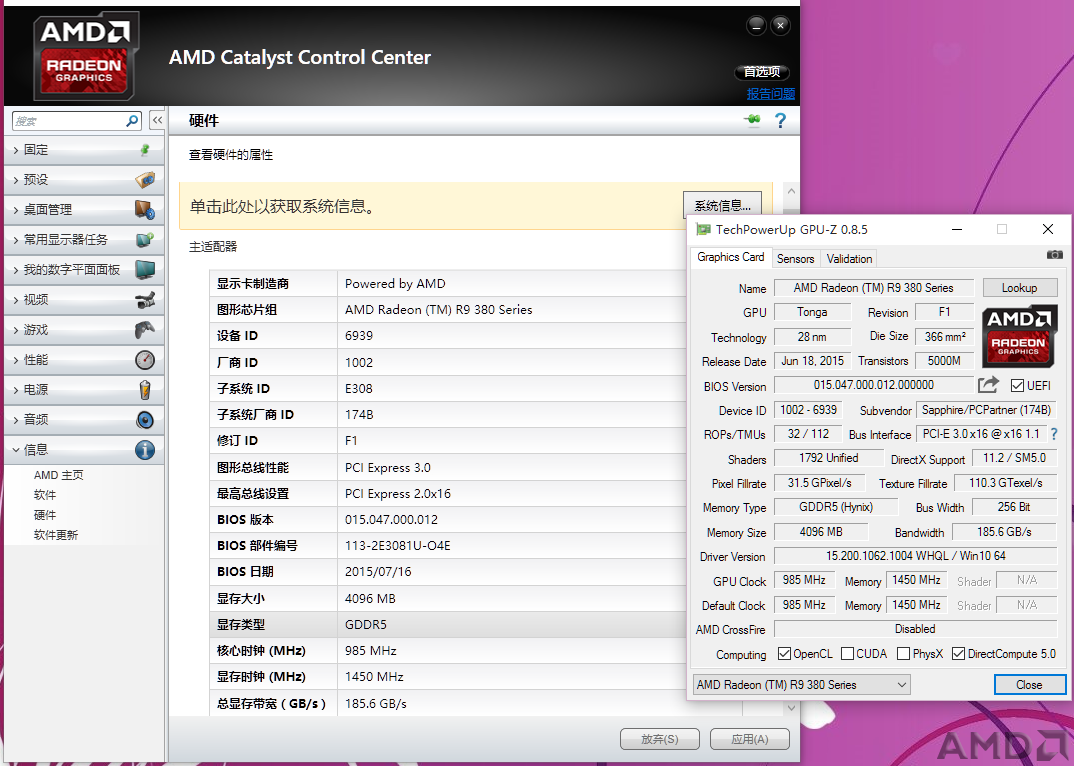Click the 预设 presets icon
Image resolution: width=1074 pixels, height=766 pixels.
pos(145,180)
